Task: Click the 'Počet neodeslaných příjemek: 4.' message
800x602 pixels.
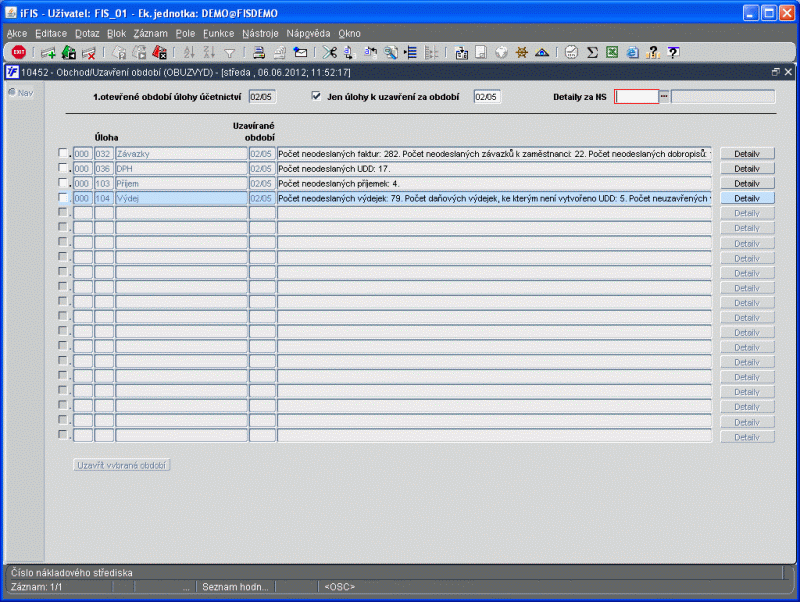Action: [x=494, y=183]
